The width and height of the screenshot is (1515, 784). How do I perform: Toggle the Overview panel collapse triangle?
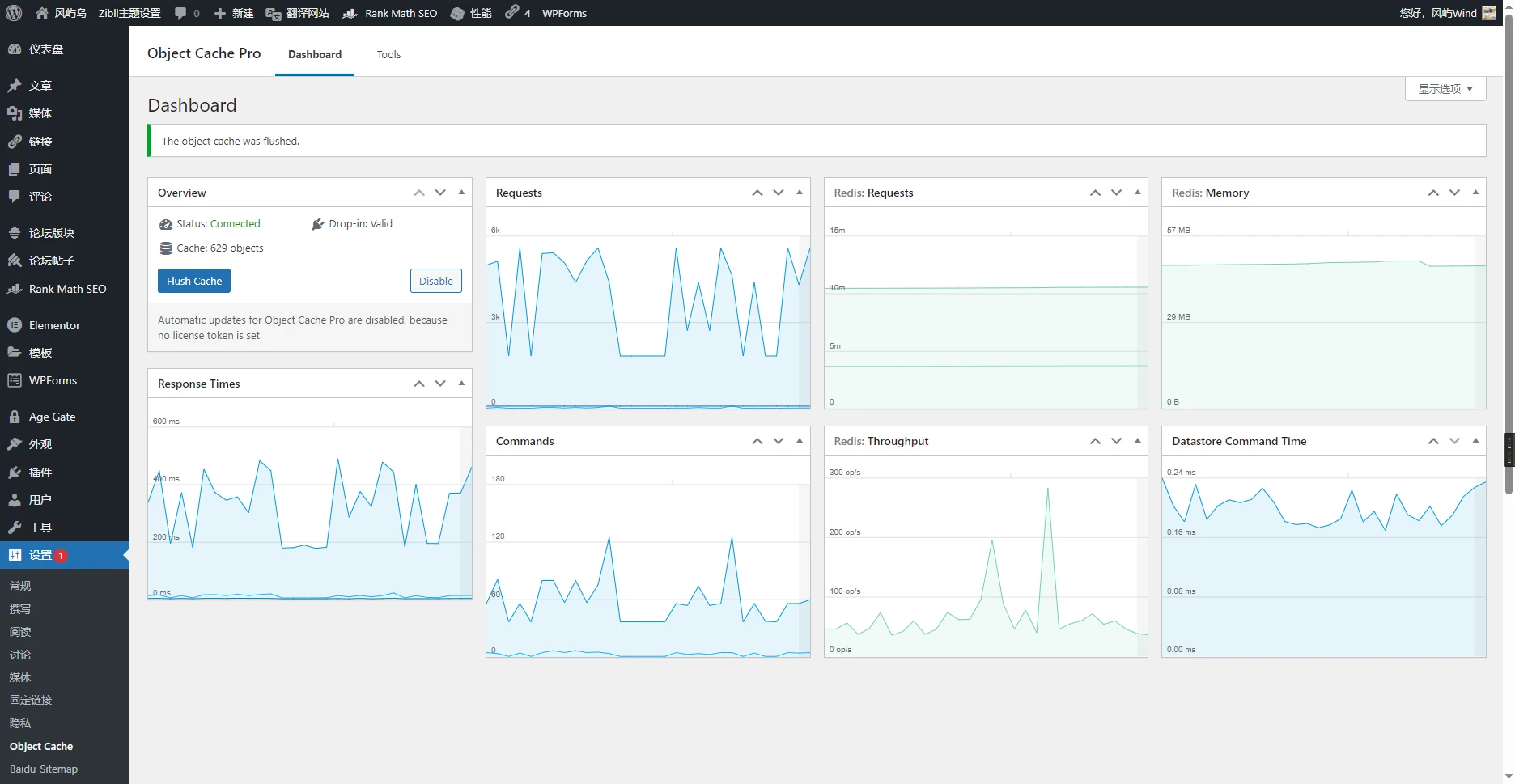coord(462,193)
